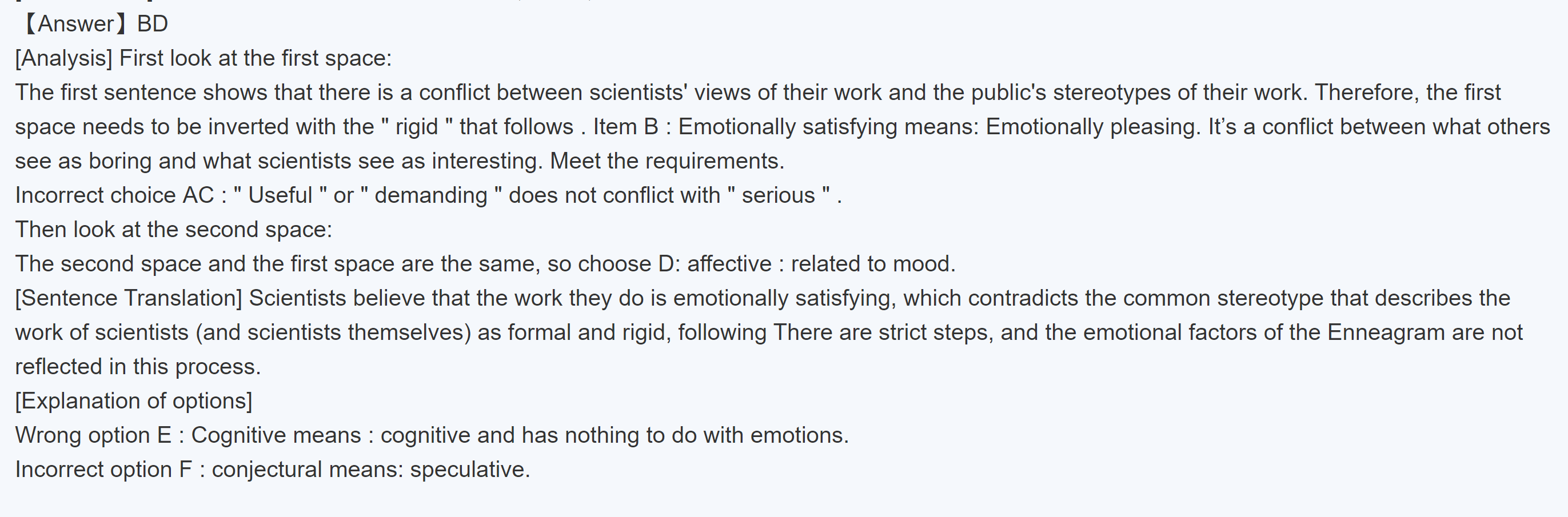Click the [Explanation of options] heading
This screenshot has width=1568, height=517.
tap(133, 401)
